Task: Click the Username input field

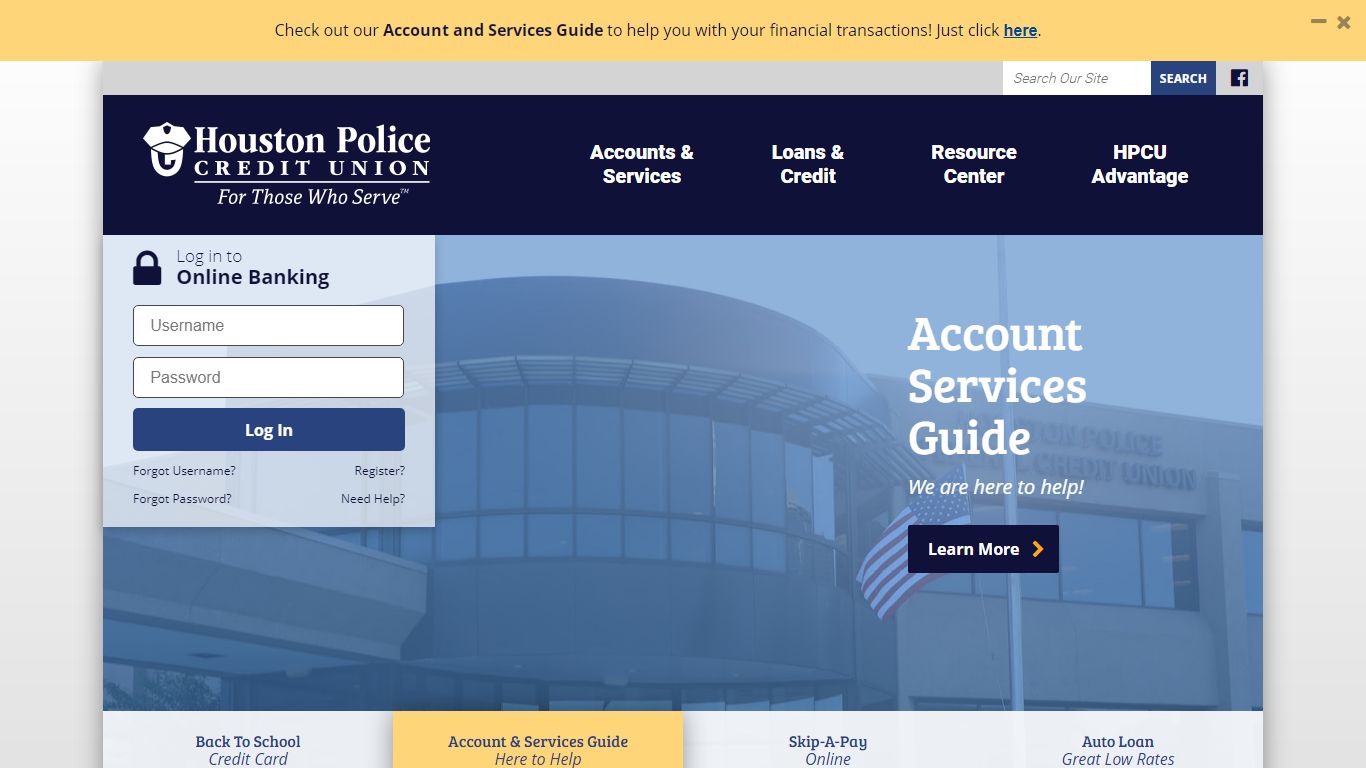Action: (268, 326)
